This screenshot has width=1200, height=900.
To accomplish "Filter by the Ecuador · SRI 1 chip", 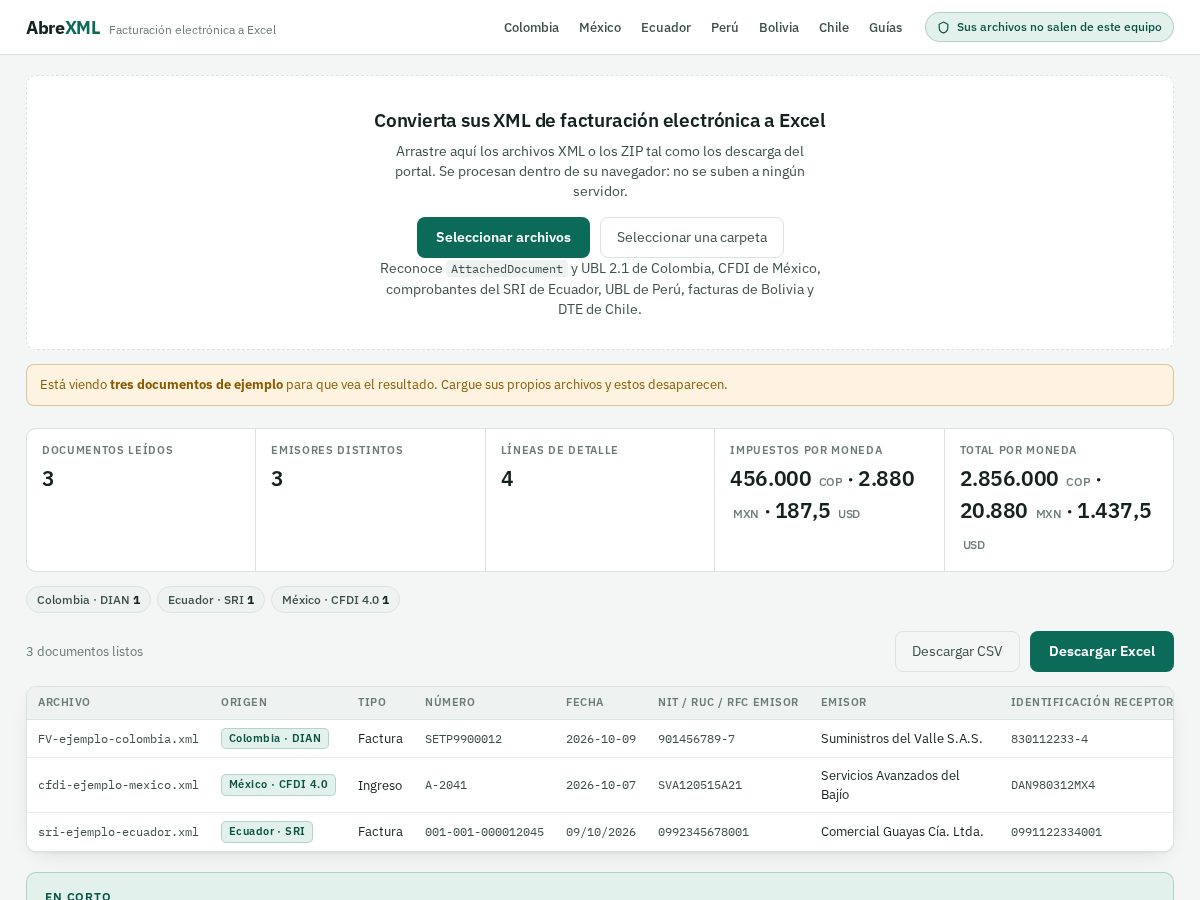I will pos(211,600).
